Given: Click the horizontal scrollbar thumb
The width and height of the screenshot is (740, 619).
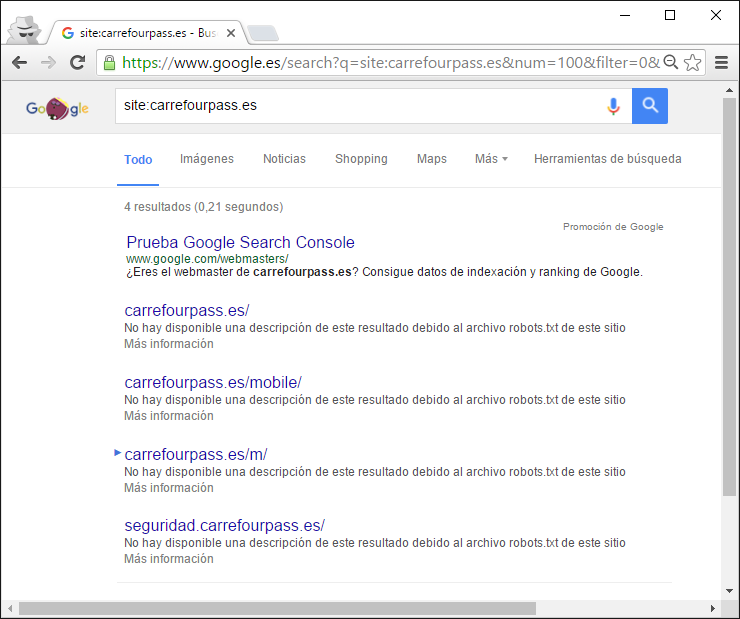Looking at the screenshot, I should pos(278,609).
